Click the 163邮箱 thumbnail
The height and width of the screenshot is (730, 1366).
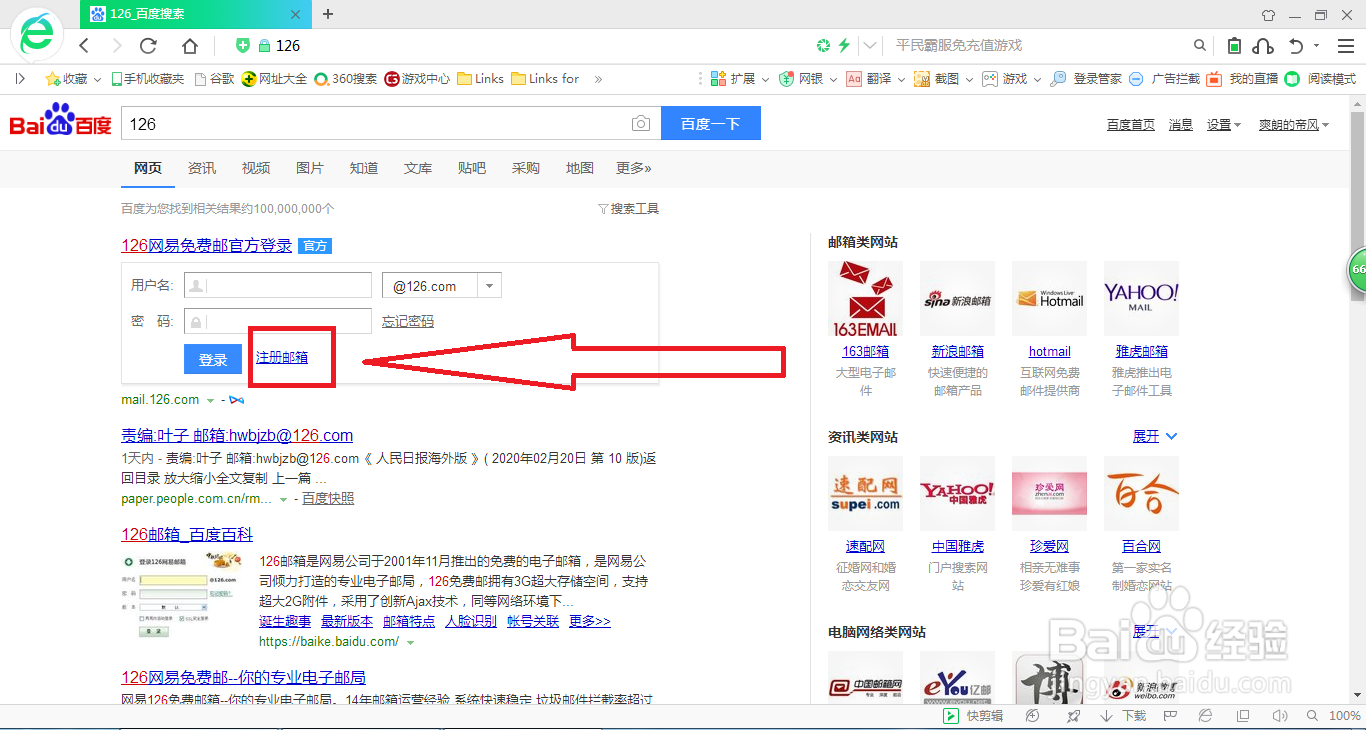pos(865,299)
